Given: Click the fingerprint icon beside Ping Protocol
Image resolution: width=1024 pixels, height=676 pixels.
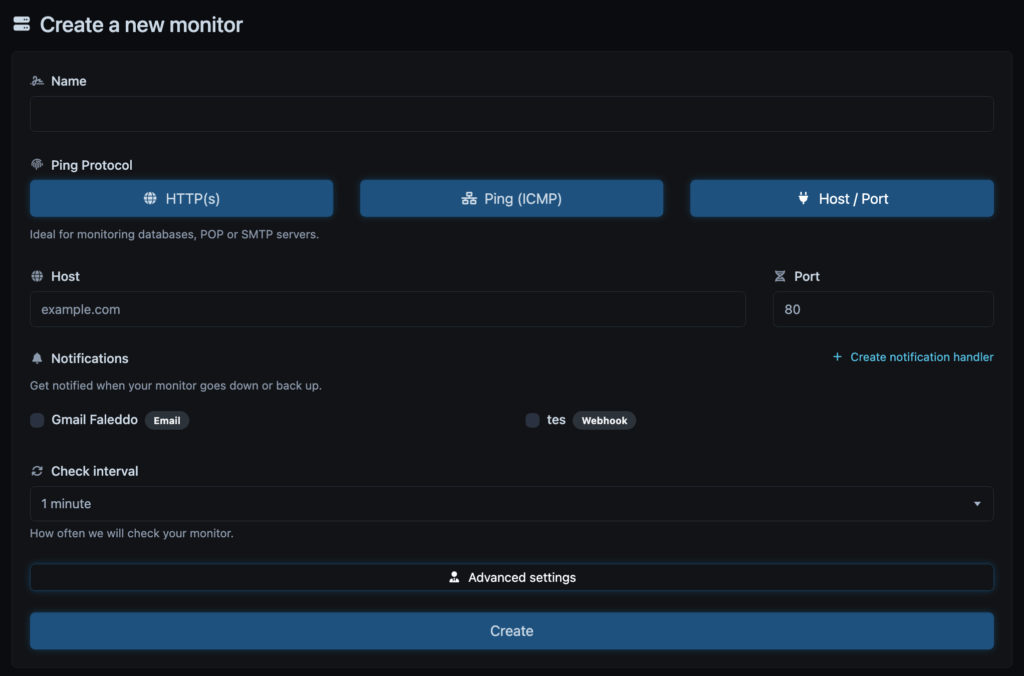Looking at the screenshot, I should (x=37, y=165).
